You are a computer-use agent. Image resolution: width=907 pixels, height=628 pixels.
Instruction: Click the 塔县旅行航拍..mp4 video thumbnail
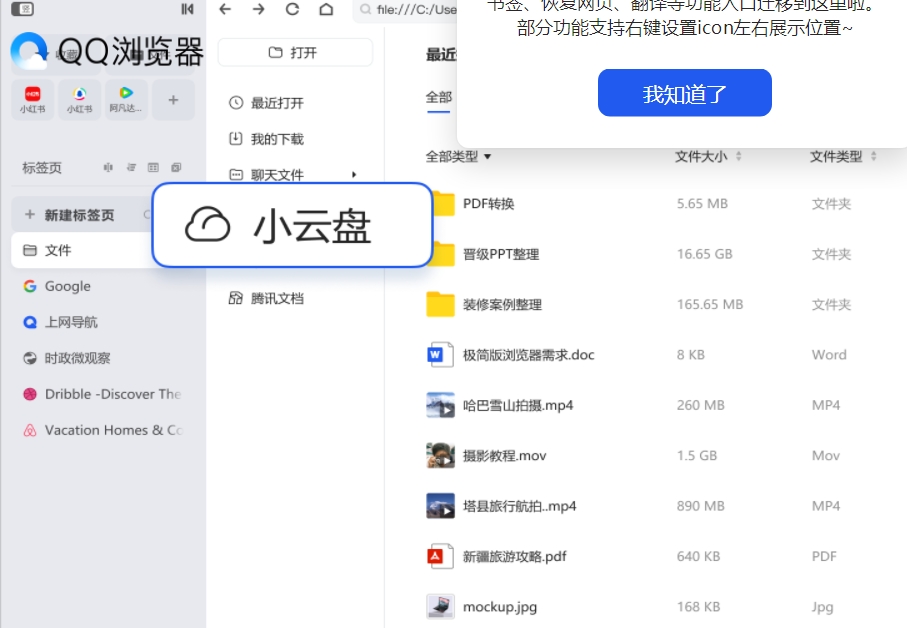point(440,506)
